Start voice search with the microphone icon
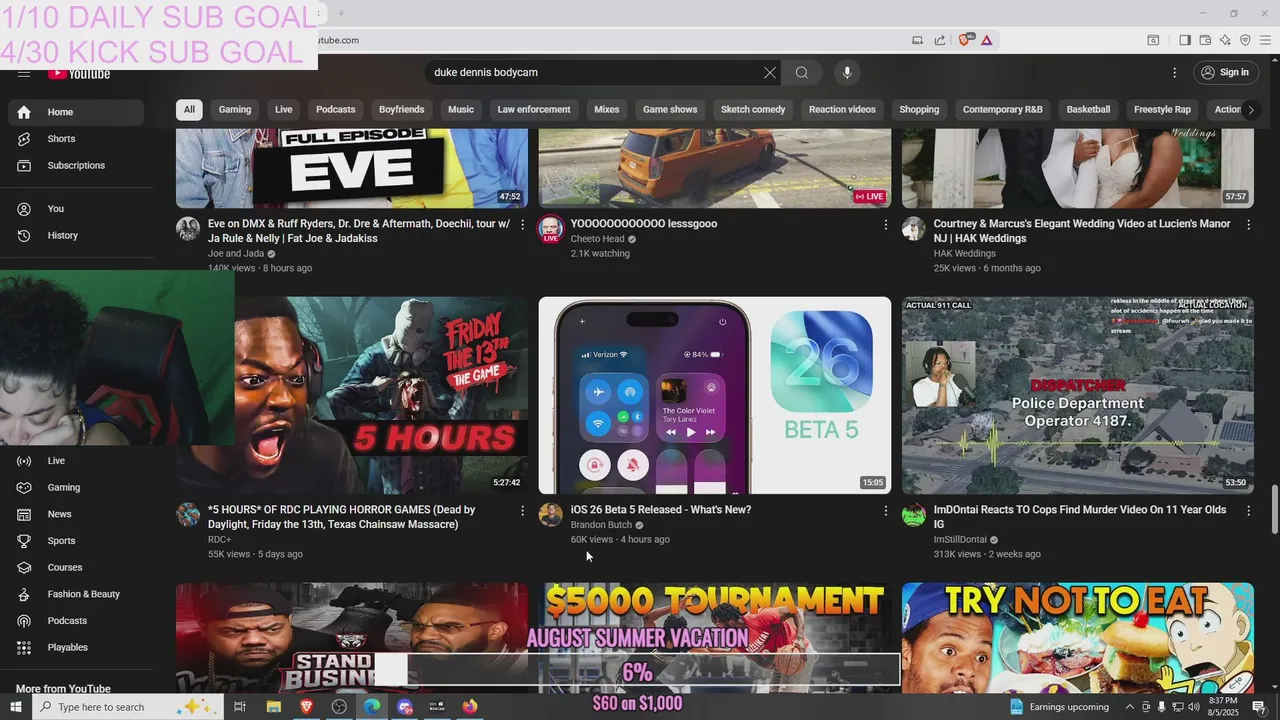Image resolution: width=1280 pixels, height=720 pixels. pos(847,73)
